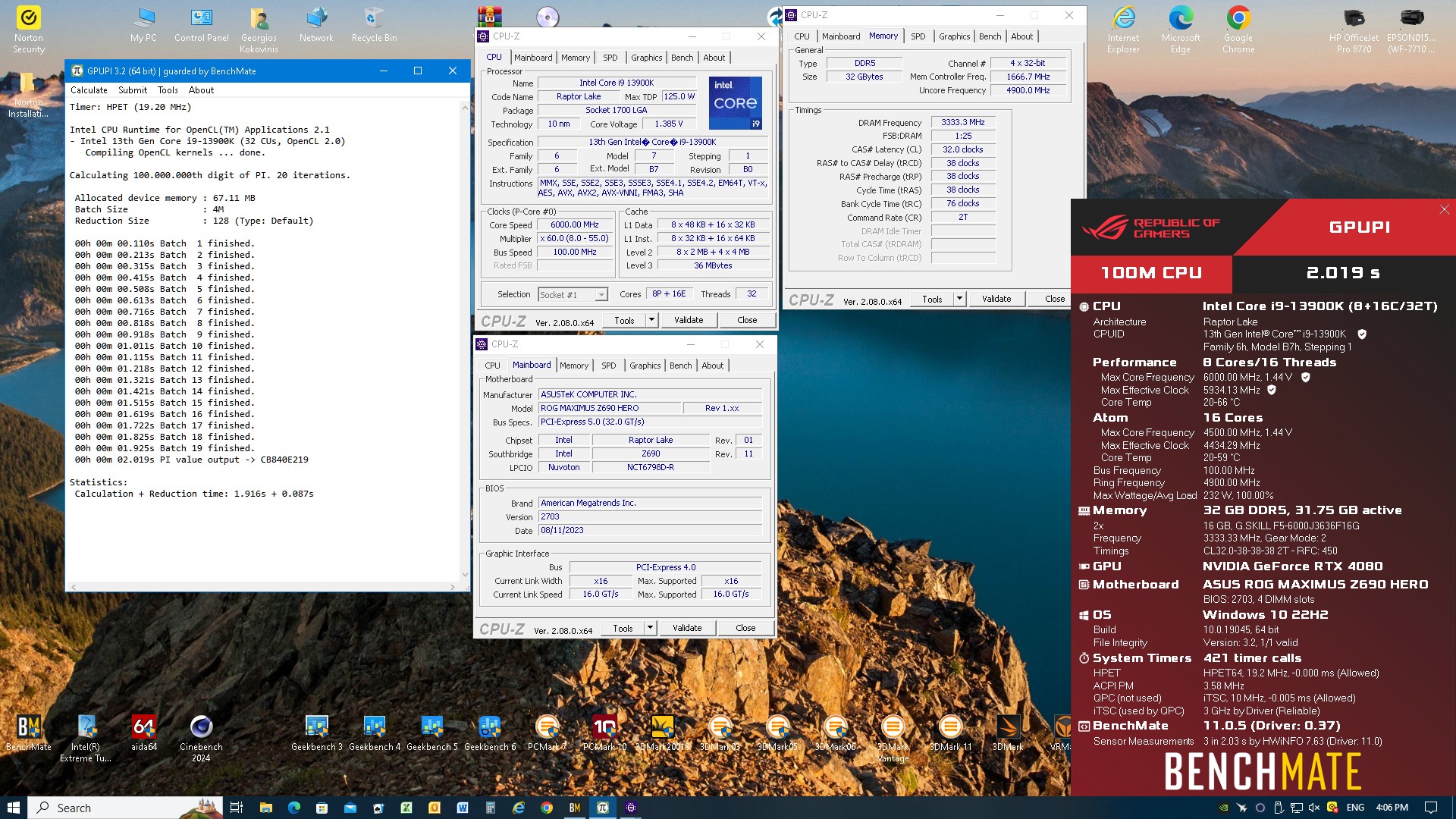Image resolution: width=1456 pixels, height=819 pixels.
Task: Open Tools menu in GPUPI
Action: click(x=168, y=90)
